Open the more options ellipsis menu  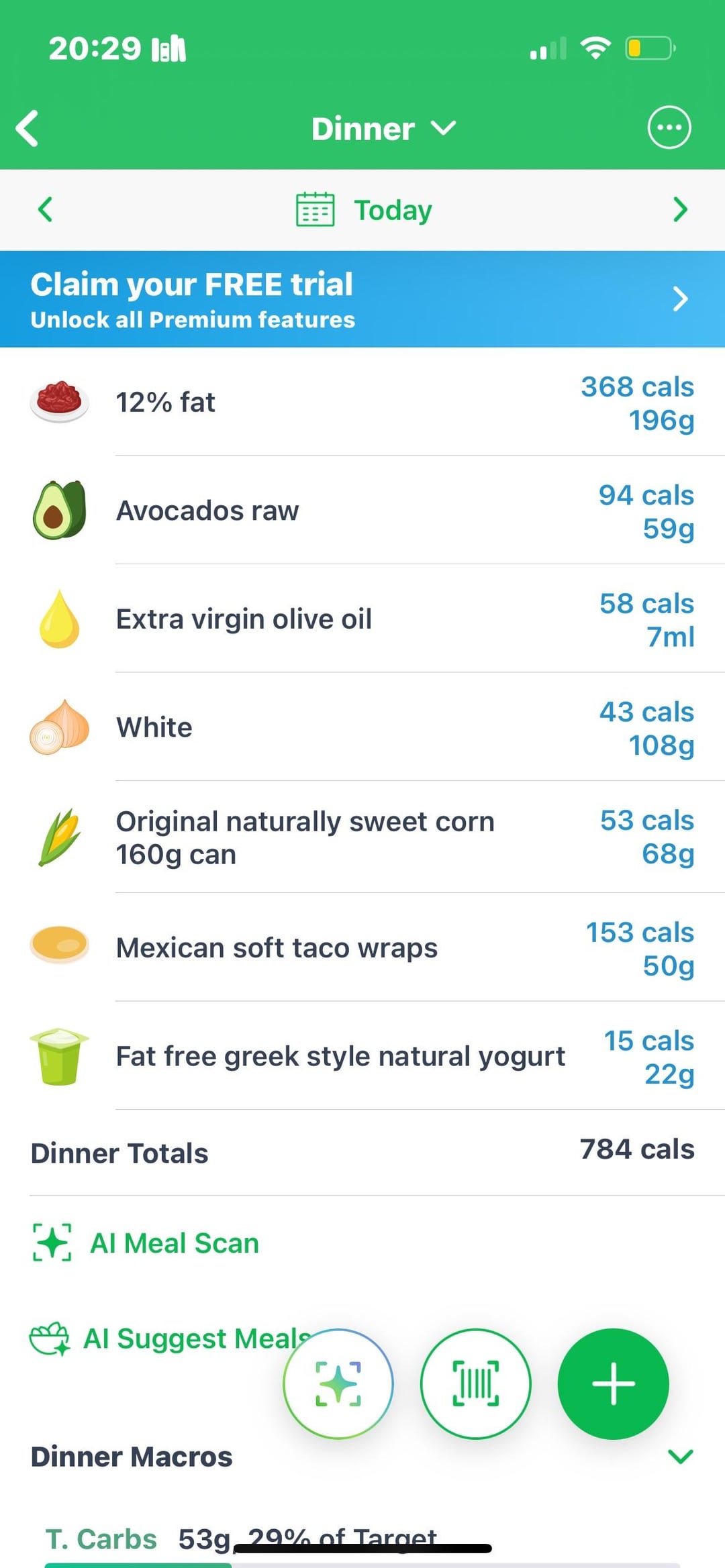669,127
